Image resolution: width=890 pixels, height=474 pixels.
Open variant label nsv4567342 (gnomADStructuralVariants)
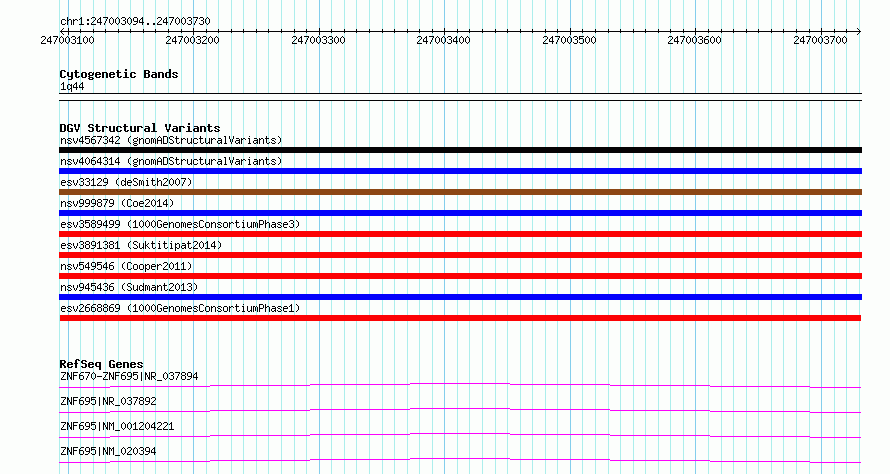(171, 140)
